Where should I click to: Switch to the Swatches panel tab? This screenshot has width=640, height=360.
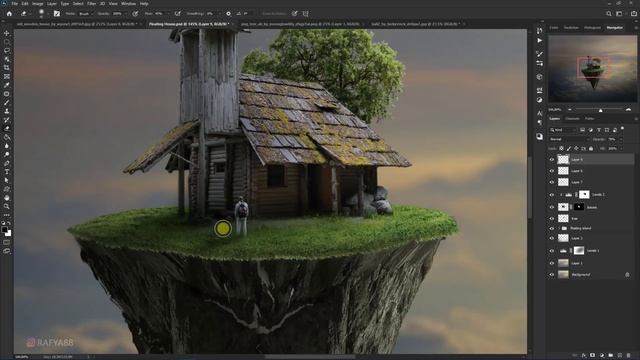point(571,28)
